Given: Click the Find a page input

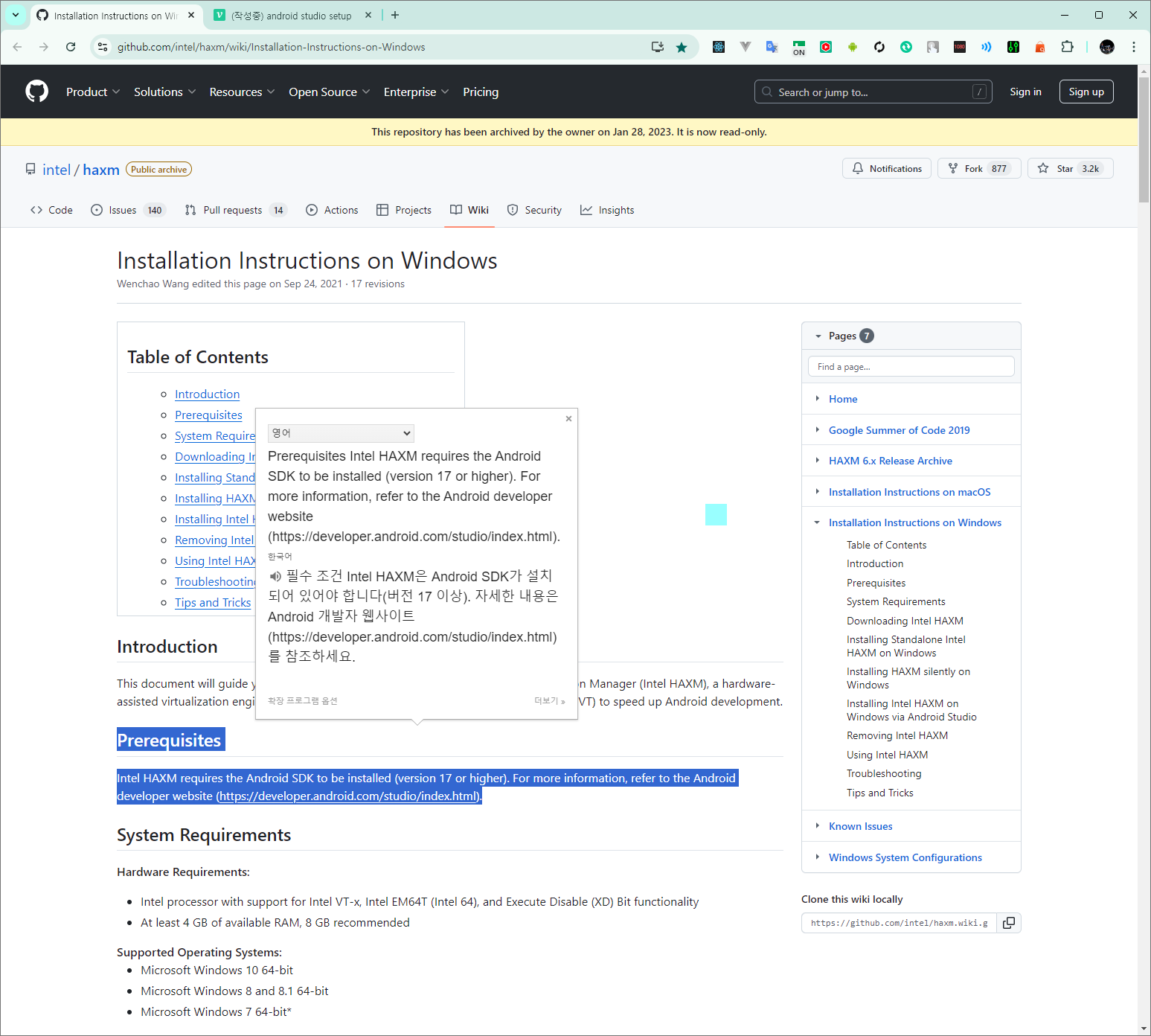Looking at the screenshot, I should [911, 366].
